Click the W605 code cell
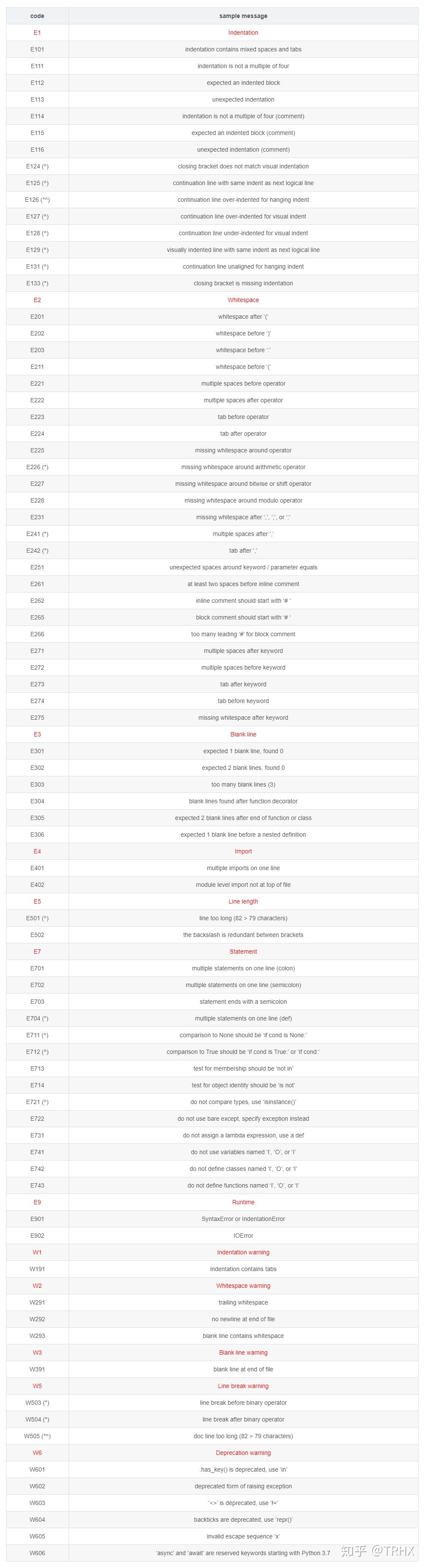425x1568 pixels. [37, 1536]
